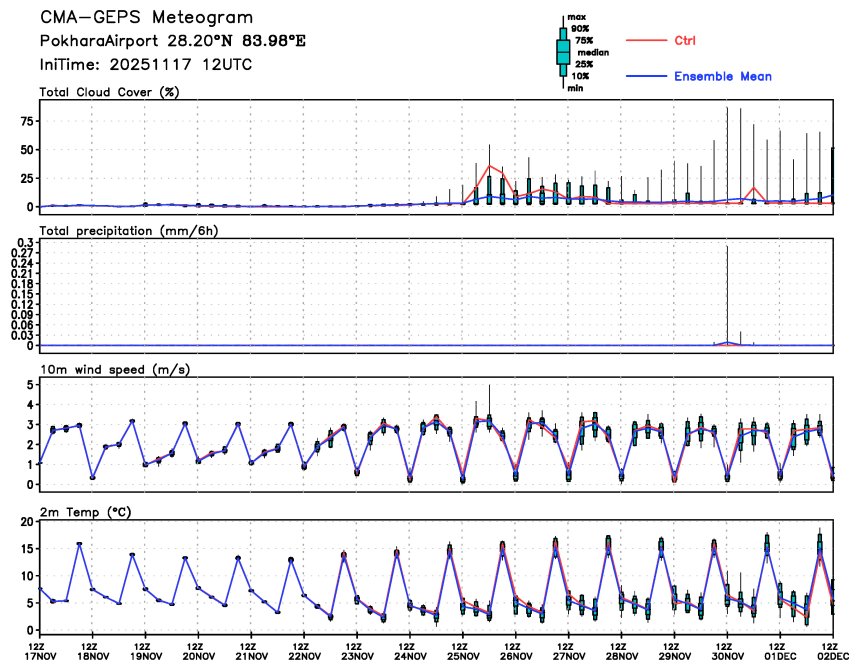Click the IniTime: 20251117 12UTC label
Screen dimensions: 860x672
[146, 65]
